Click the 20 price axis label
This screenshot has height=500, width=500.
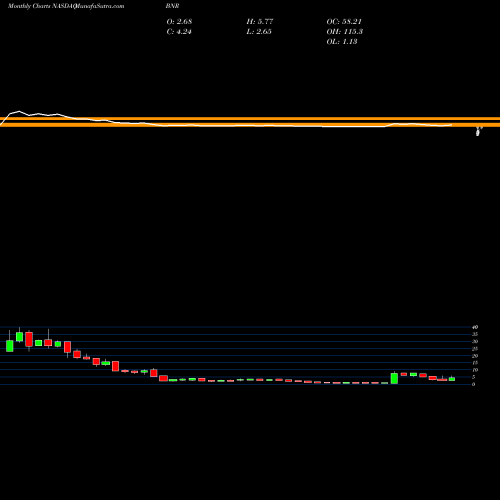pyautogui.click(x=475, y=356)
